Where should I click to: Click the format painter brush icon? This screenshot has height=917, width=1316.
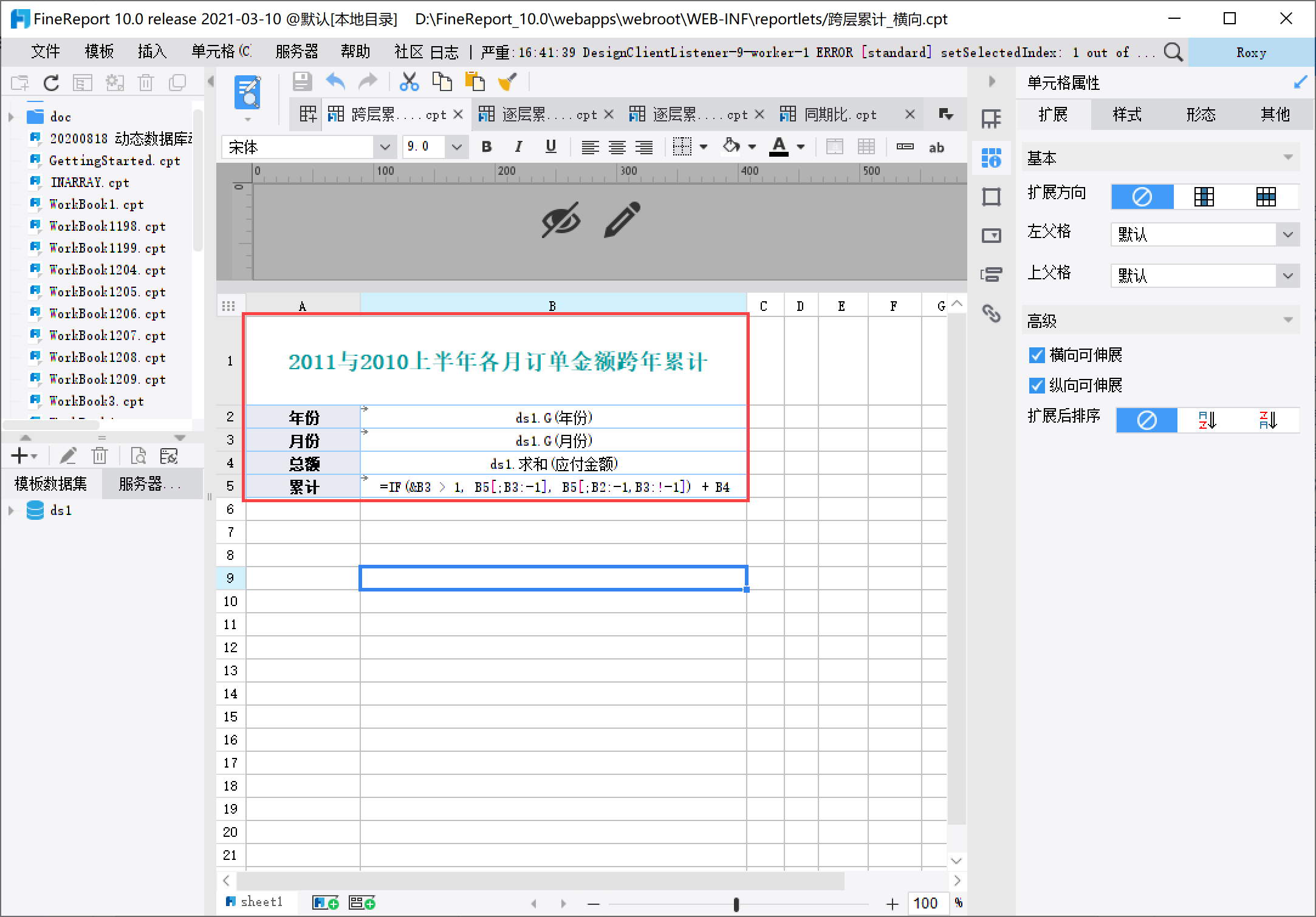tap(507, 82)
